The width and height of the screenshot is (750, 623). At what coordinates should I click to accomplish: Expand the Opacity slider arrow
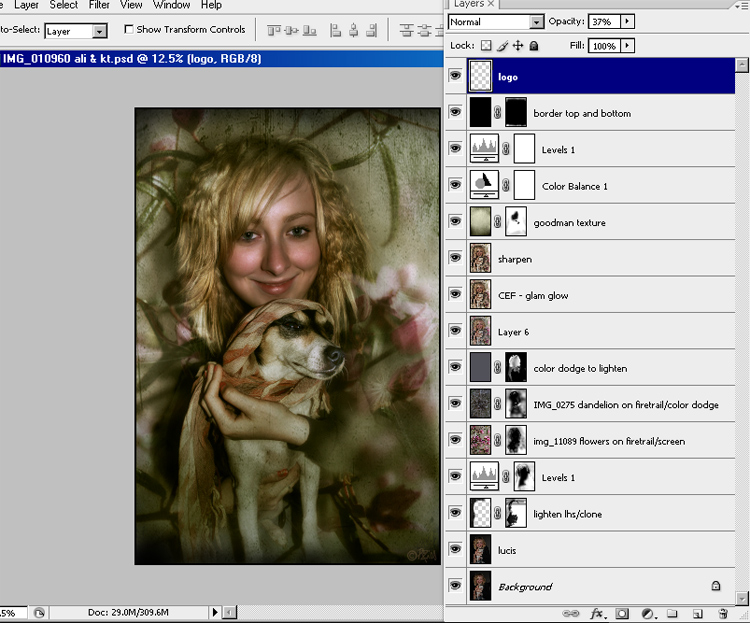click(627, 21)
